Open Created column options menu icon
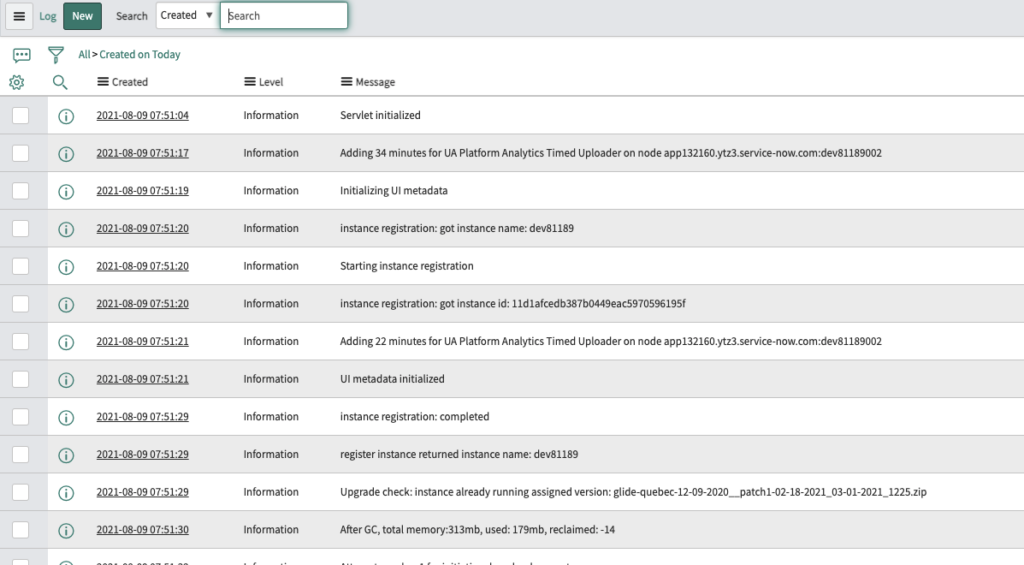Viewport: 1024px width, 565px height. coord(103,82)
